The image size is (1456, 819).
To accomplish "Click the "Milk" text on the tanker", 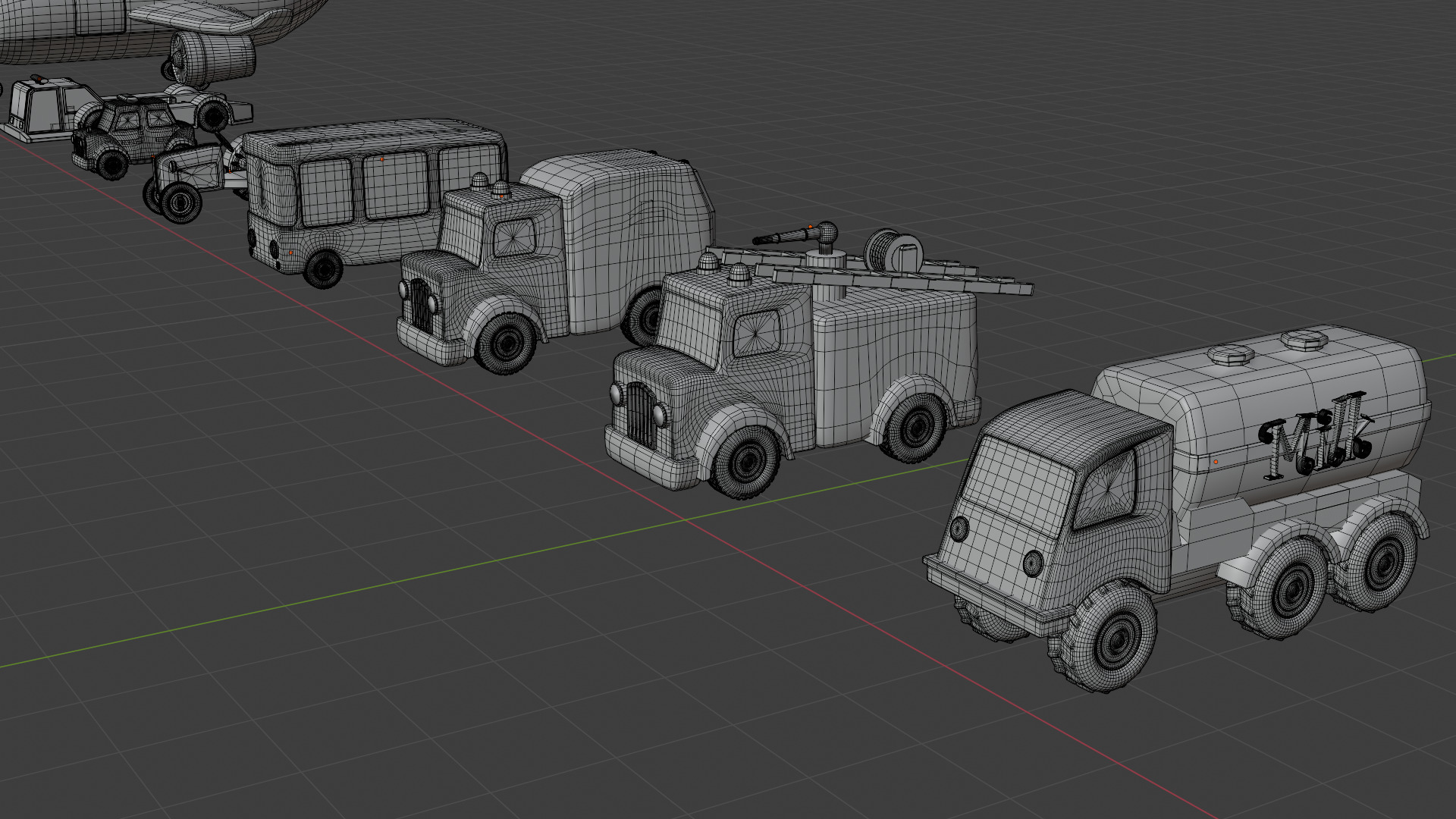I will point(1316,437).
